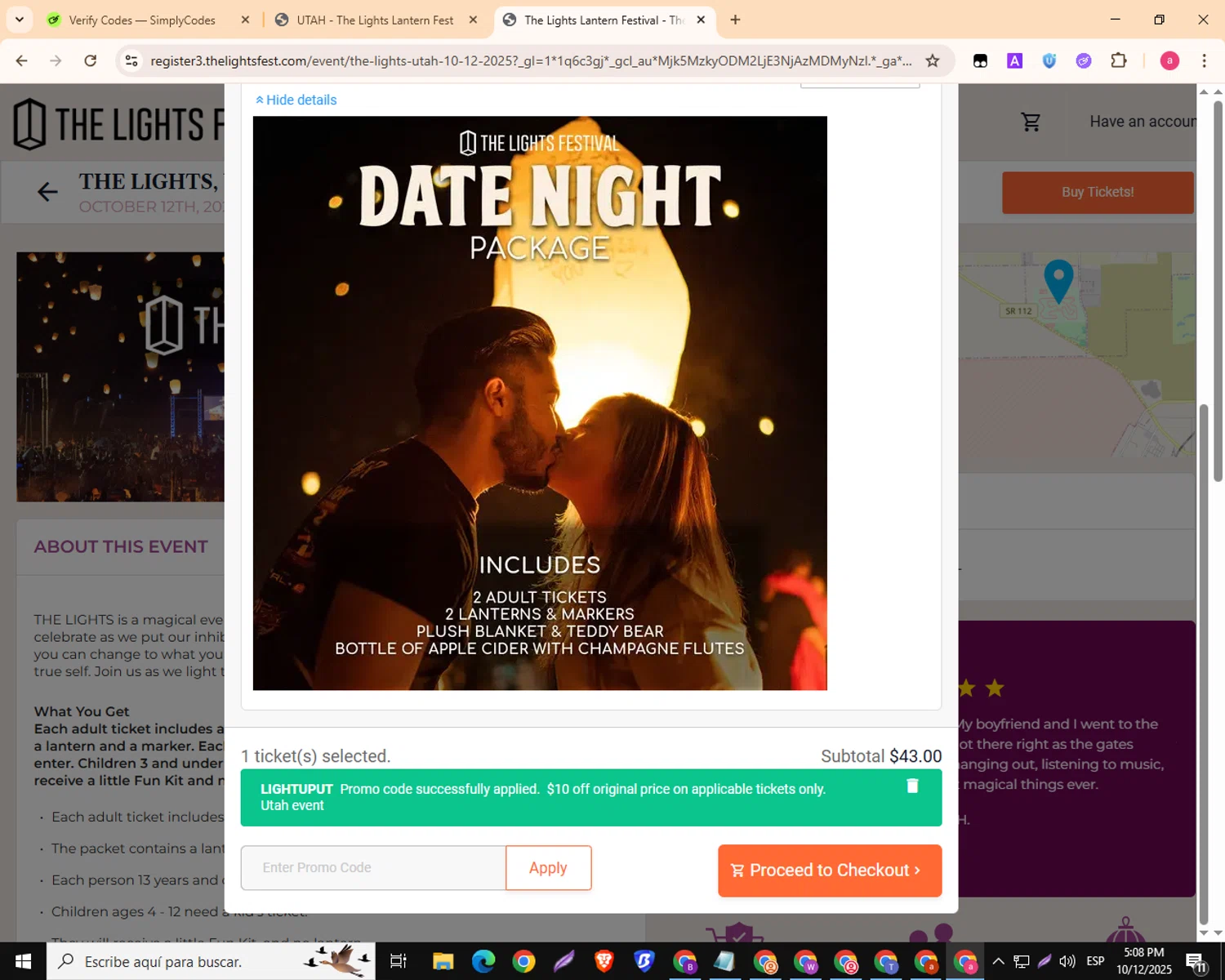Viewport: 1225px width, 980px height.
Task: View site information icon in address bar
Action: coord(131,60)
